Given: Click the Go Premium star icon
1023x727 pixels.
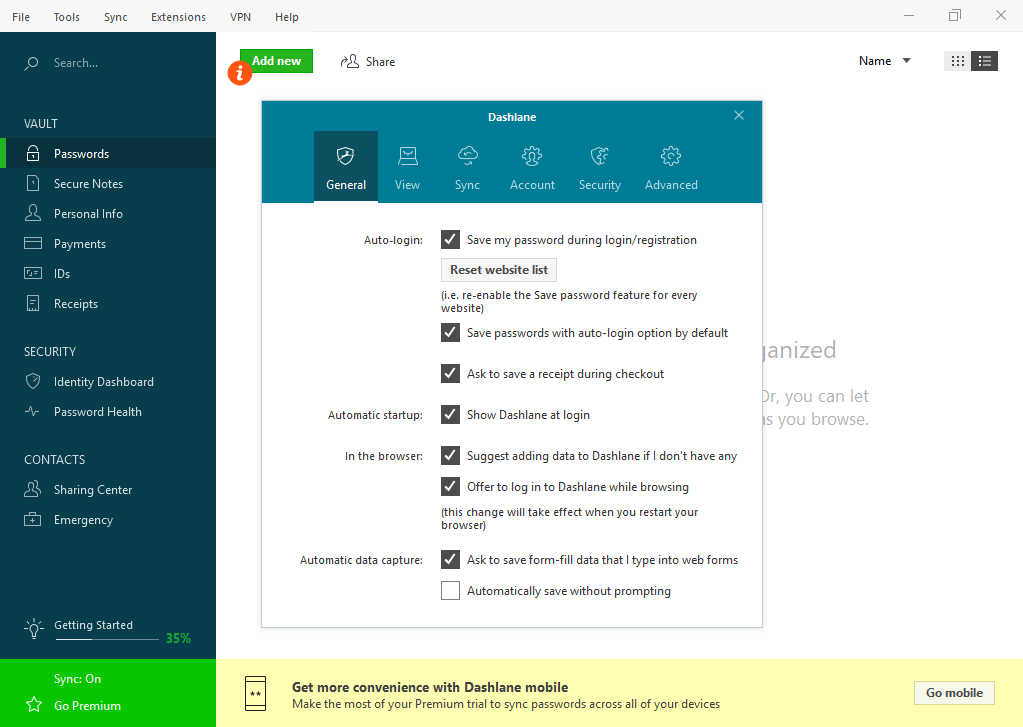Looking at the screenshot, I should 34,705.
